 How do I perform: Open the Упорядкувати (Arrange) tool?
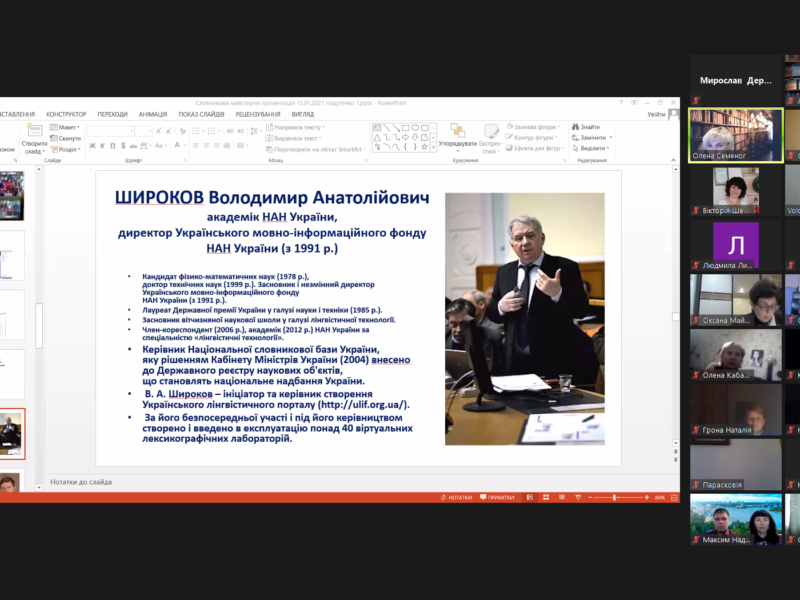[457, 137]
